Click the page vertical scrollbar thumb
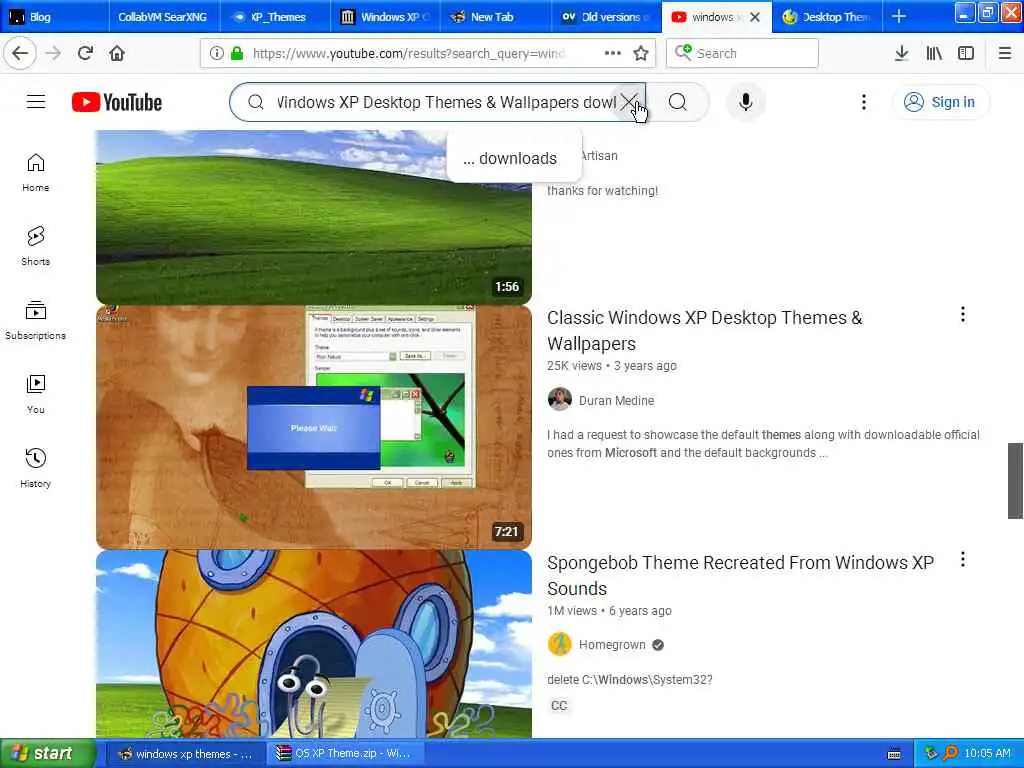 [1015, 481]
